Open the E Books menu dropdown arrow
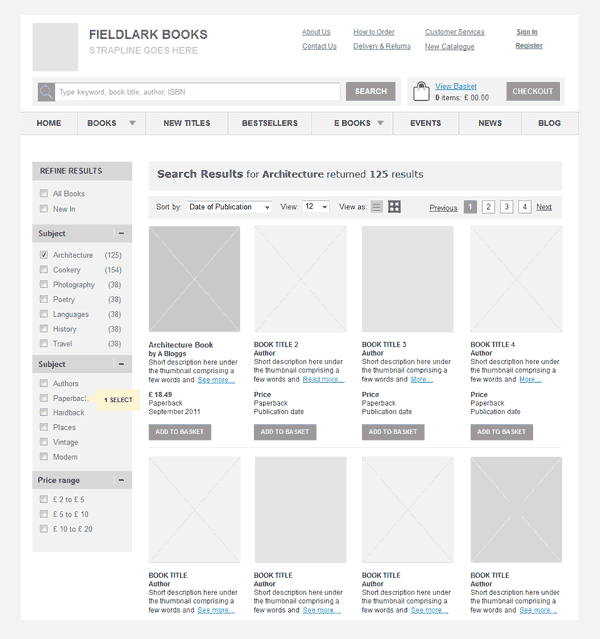Image resolution: width=600 pixels, height=639 pixels. click(381, 124)
